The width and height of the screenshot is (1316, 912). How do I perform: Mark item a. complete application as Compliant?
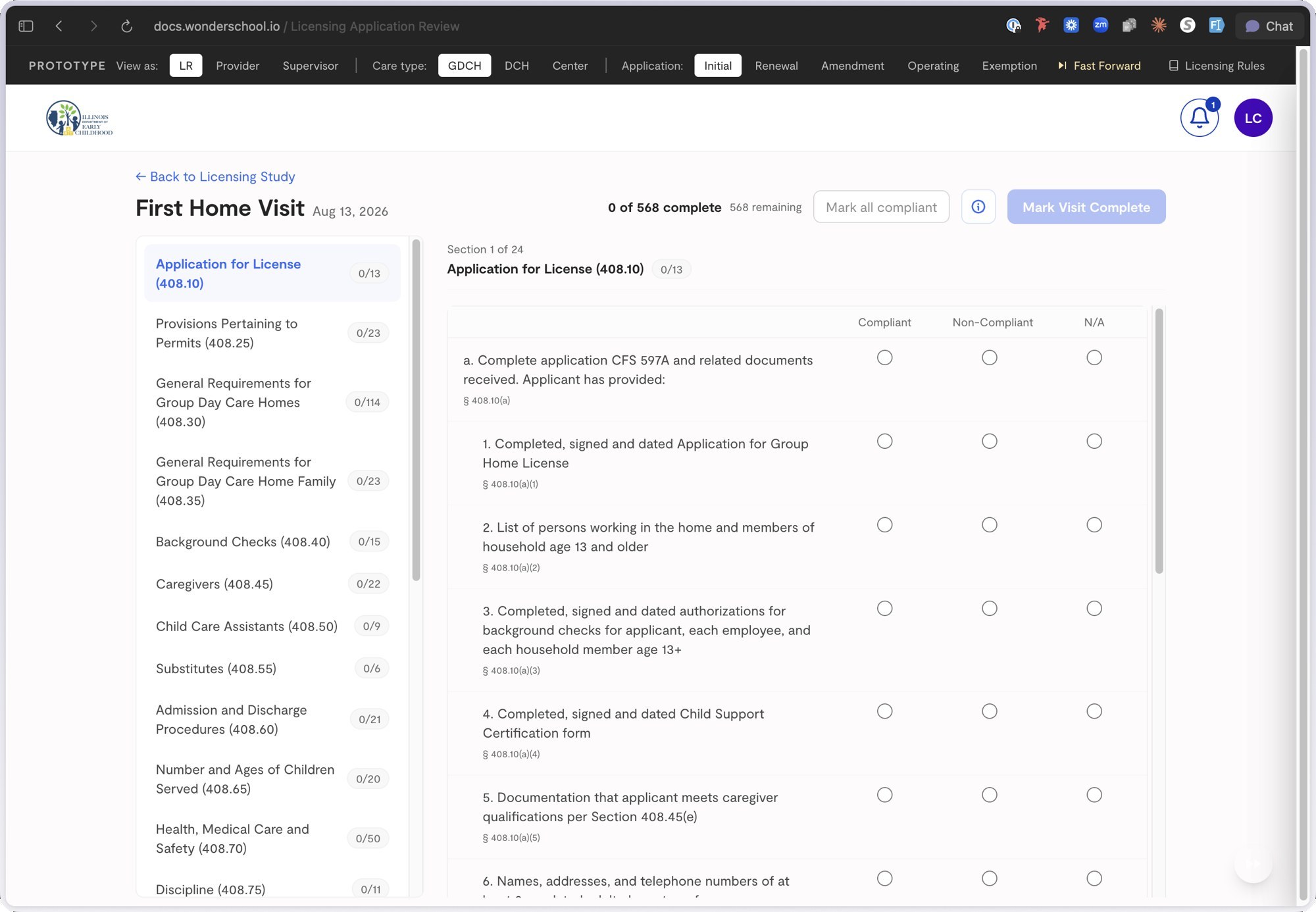[x=885, y=357]
